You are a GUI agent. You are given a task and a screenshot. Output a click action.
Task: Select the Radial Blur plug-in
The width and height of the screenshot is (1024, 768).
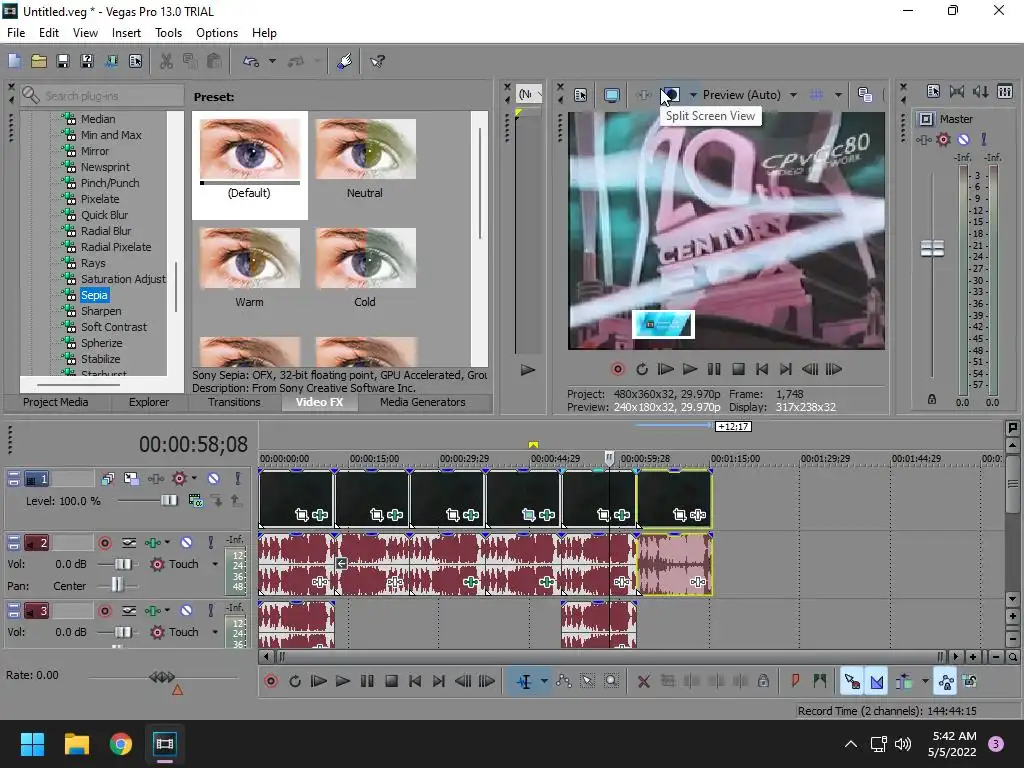coord(106,231)
